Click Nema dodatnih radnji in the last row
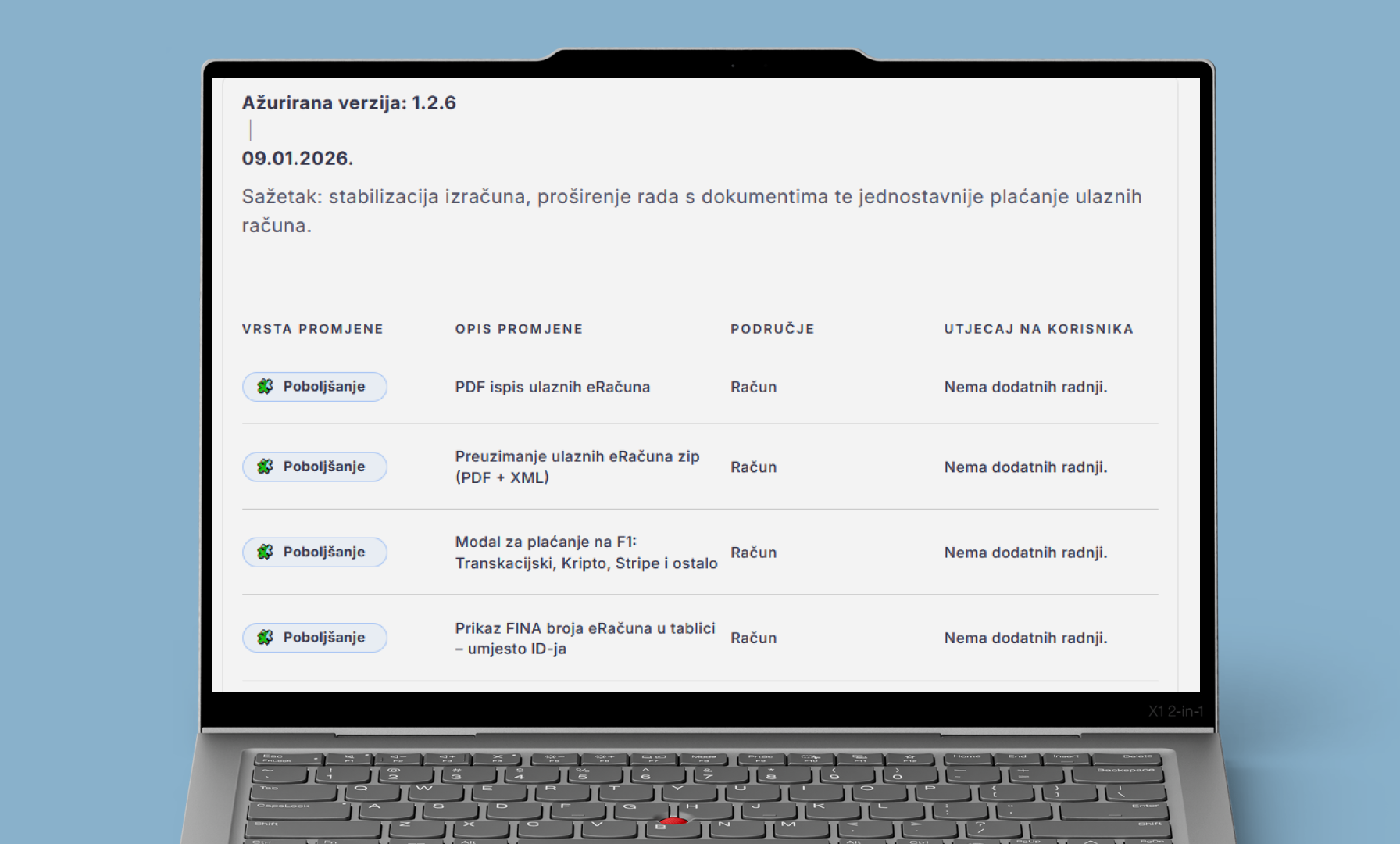 (x=1026, y=637)
